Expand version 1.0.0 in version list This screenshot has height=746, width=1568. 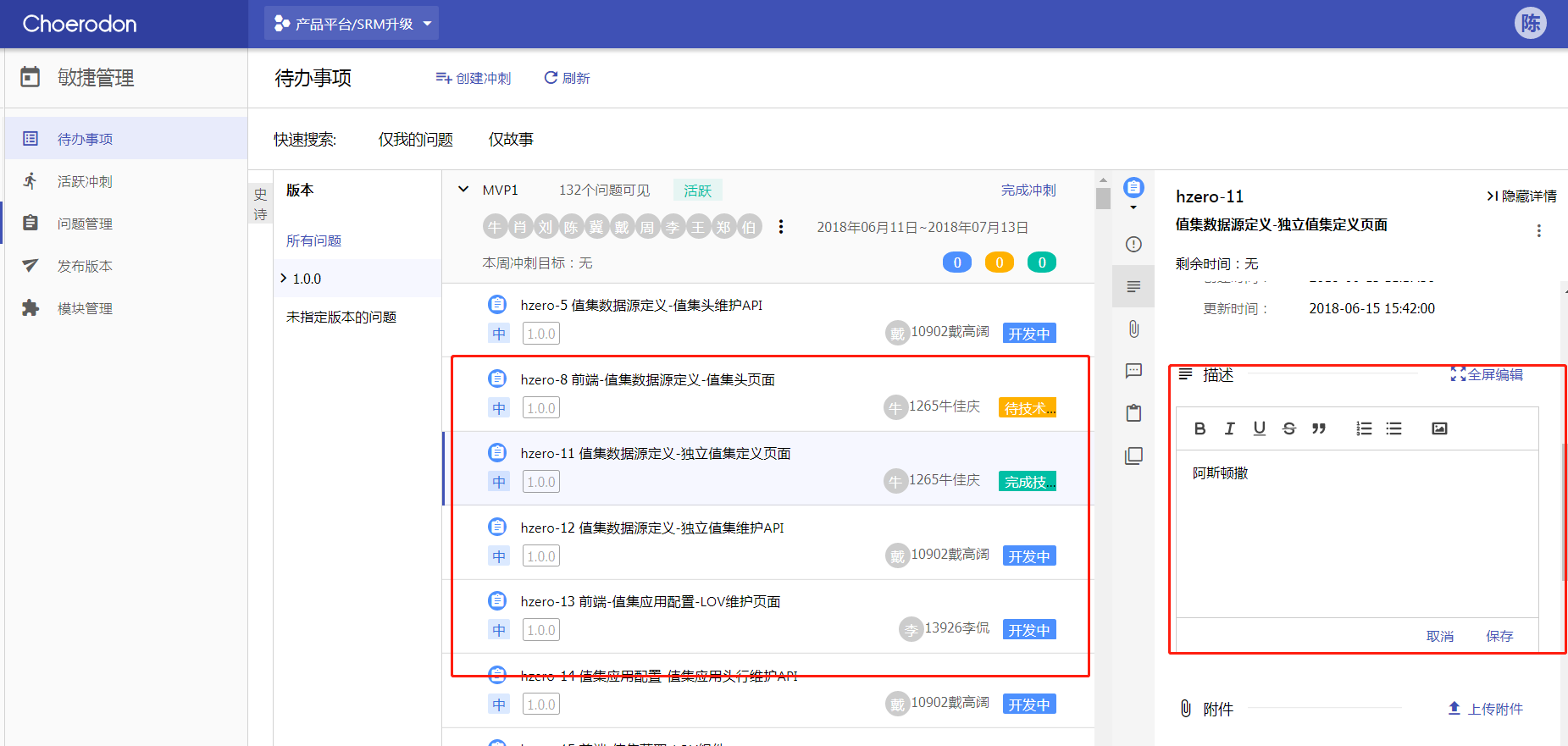tap(284, 278)
